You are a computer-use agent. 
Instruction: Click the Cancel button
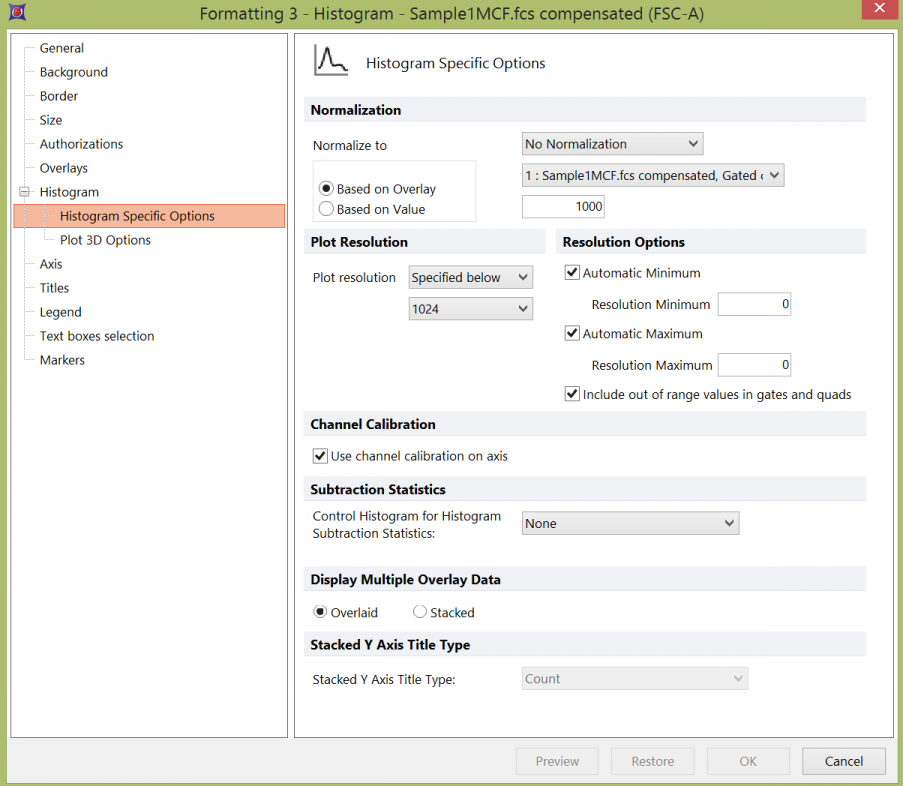843,761
